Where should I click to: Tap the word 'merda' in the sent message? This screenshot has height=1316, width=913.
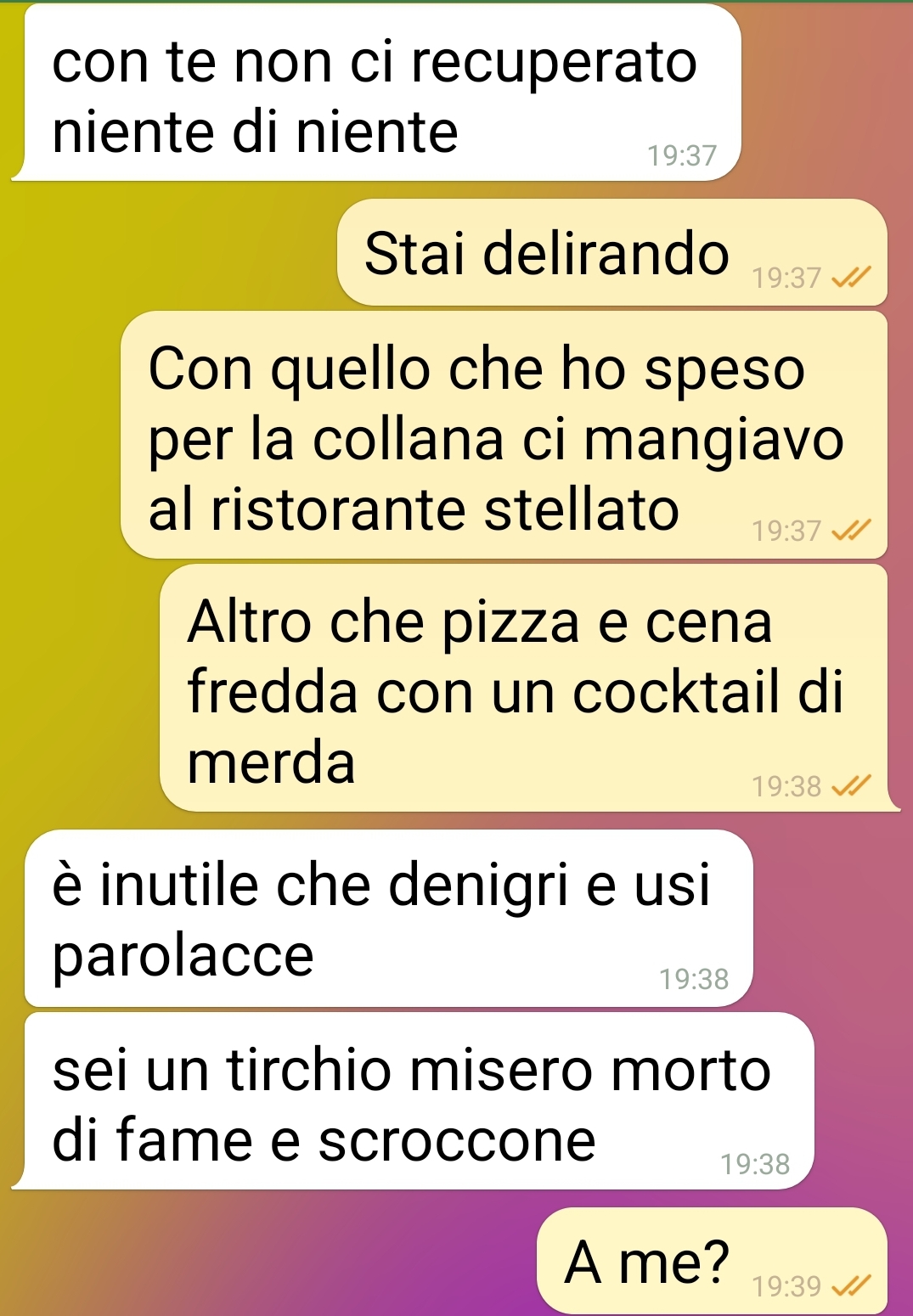(271, 762)
